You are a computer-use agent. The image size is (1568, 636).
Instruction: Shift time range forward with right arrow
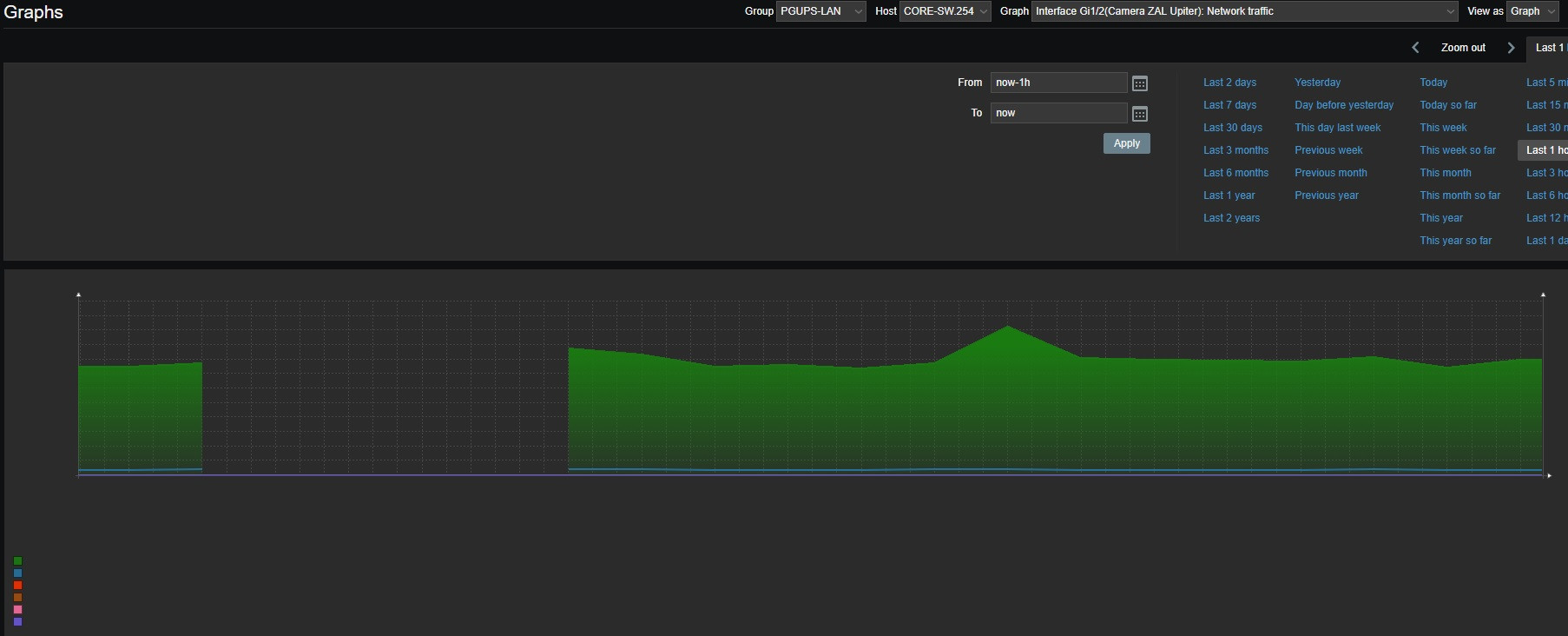pyautogui.click(x=1511, y=48)
